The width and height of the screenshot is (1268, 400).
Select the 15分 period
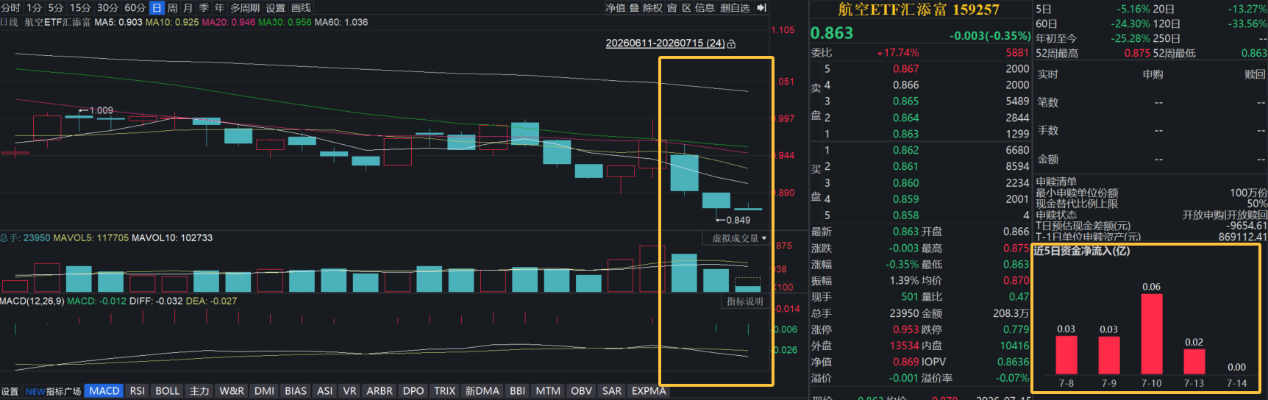click(x=80, y=7)
